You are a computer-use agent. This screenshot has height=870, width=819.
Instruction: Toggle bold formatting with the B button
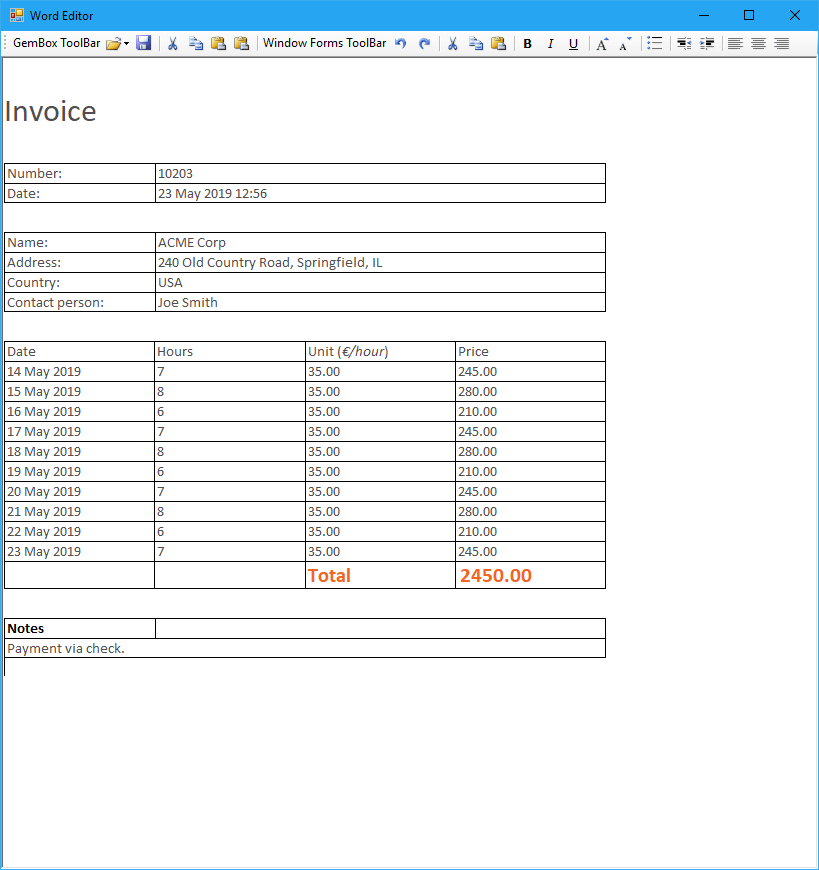(x=527, y=43)
